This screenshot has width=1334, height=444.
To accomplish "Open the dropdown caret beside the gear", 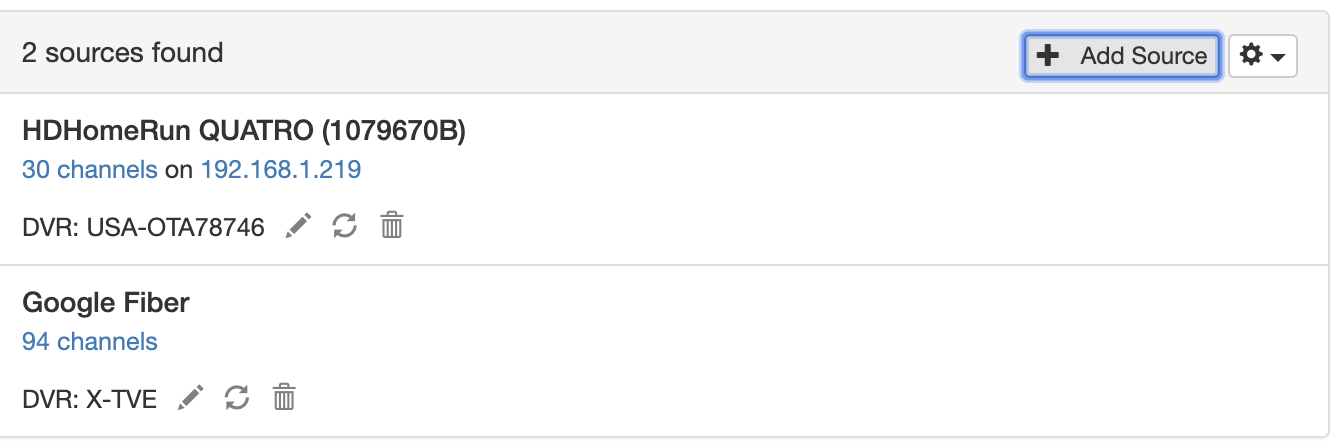I will tap(1278, 58).
